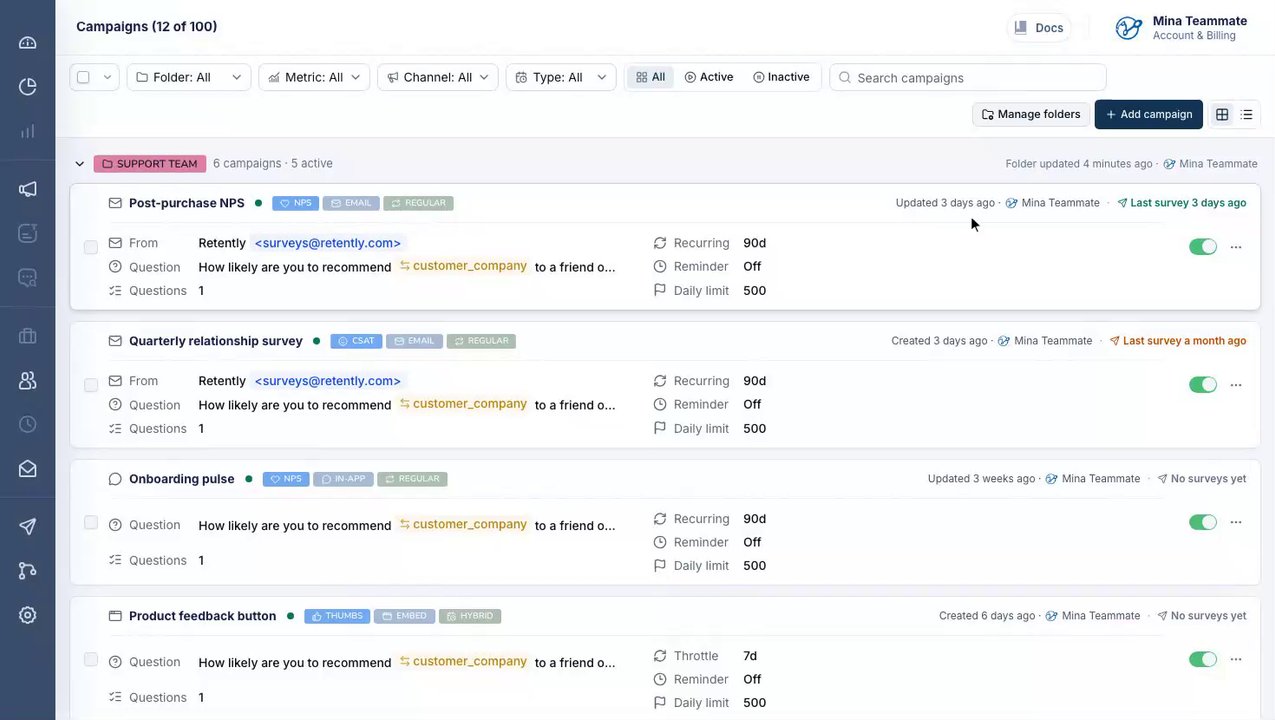Screen dimensions: 1275x720
Task: Open the Type: All dropdown
Action: 561,77
